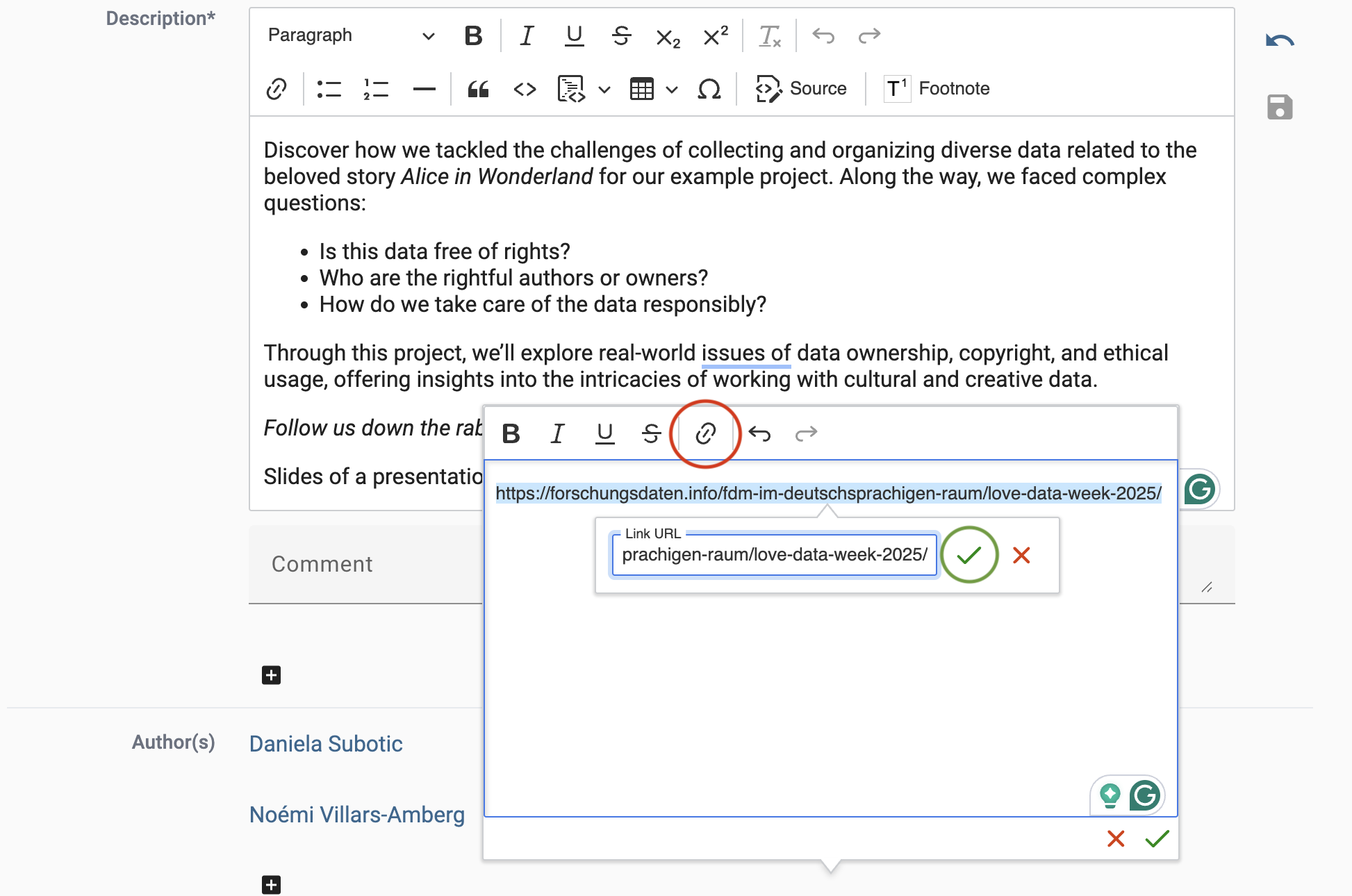The height and width of the screenshot is (896, 1352).
Task: Expand the table insert options
Action: (x=671, y=90)
